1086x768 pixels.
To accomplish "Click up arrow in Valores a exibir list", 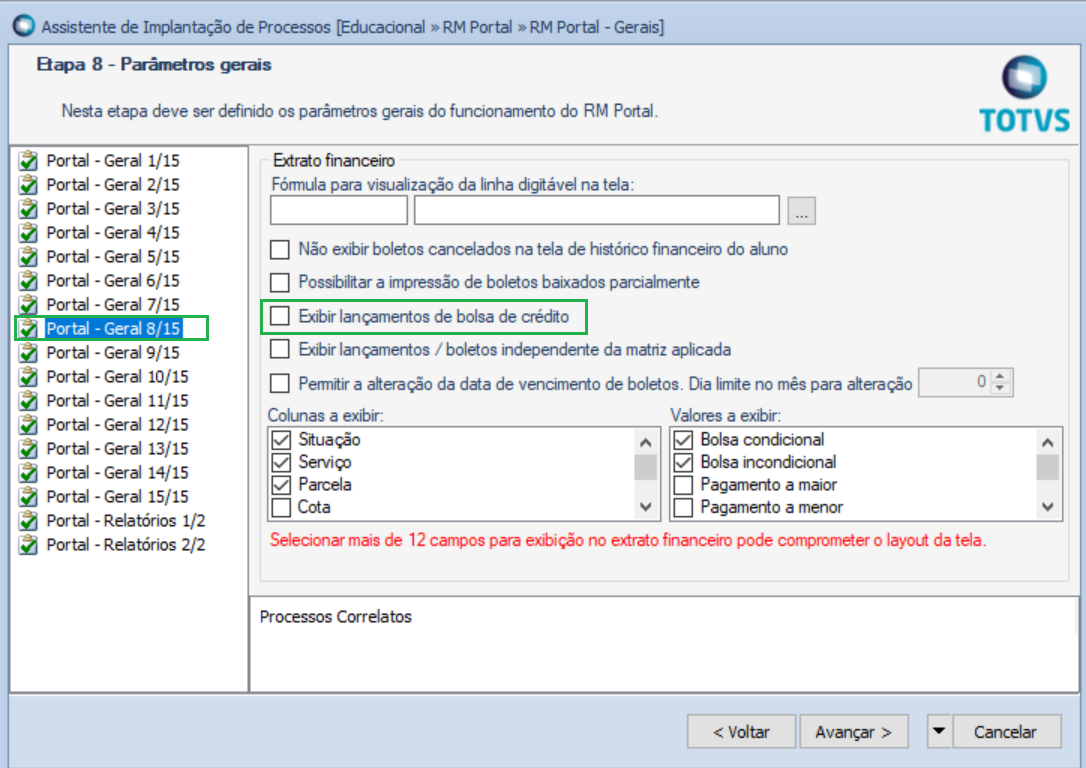I will pos(1048,442).
